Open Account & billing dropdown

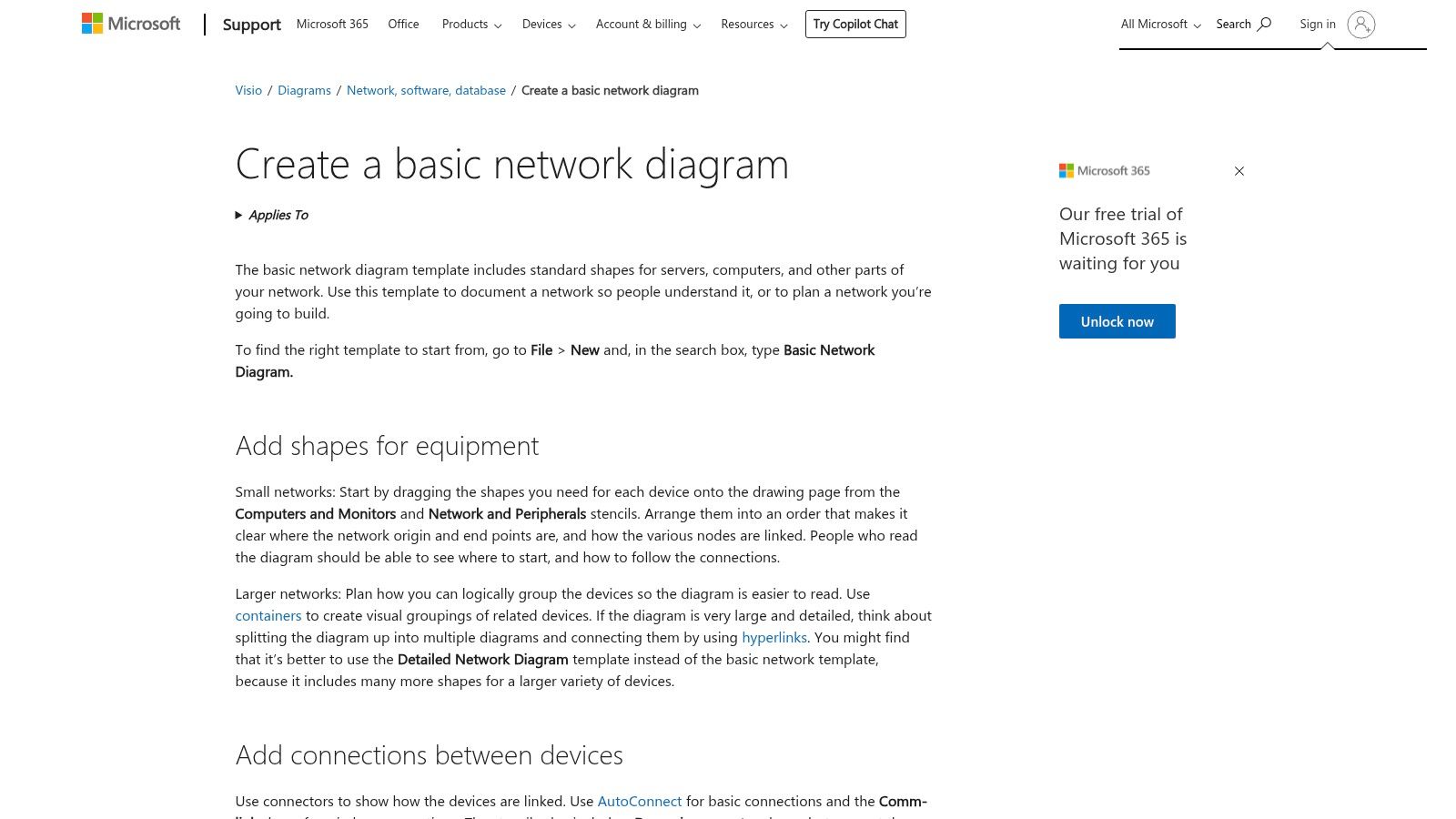pyautogui.click(x=648, y=25)
